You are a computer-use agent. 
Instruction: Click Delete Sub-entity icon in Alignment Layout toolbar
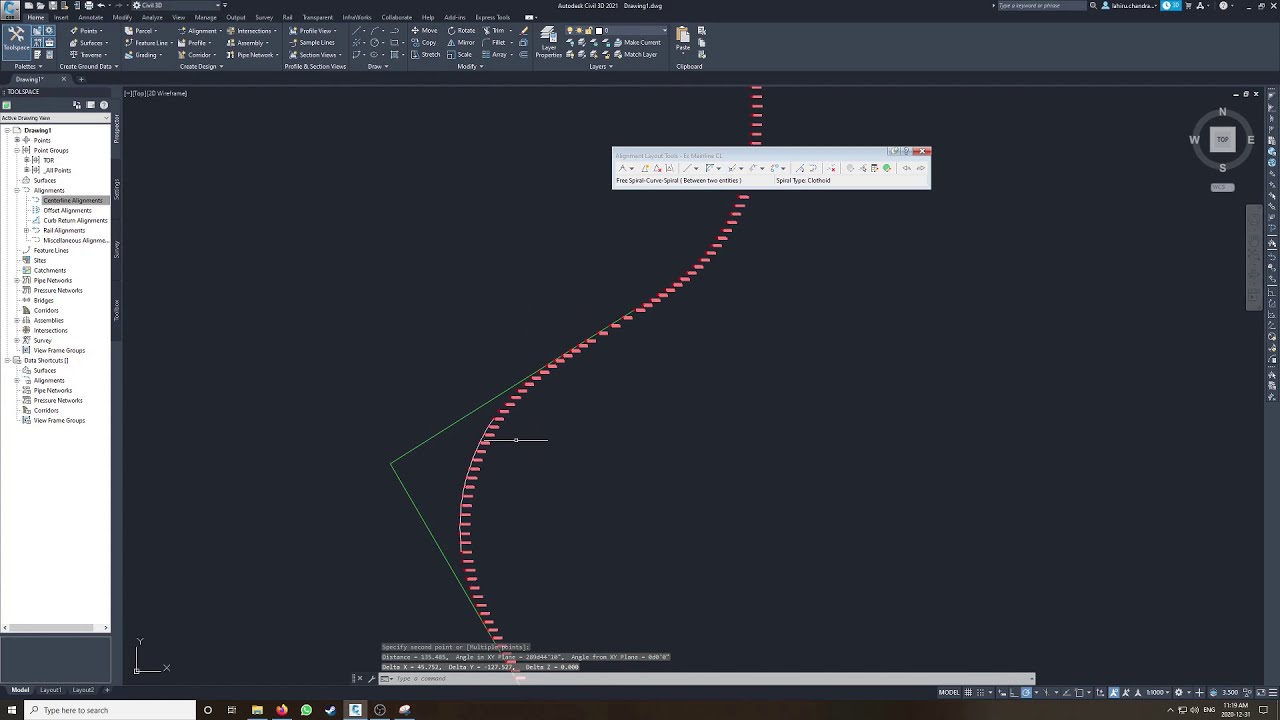click(x=831, y=168)
